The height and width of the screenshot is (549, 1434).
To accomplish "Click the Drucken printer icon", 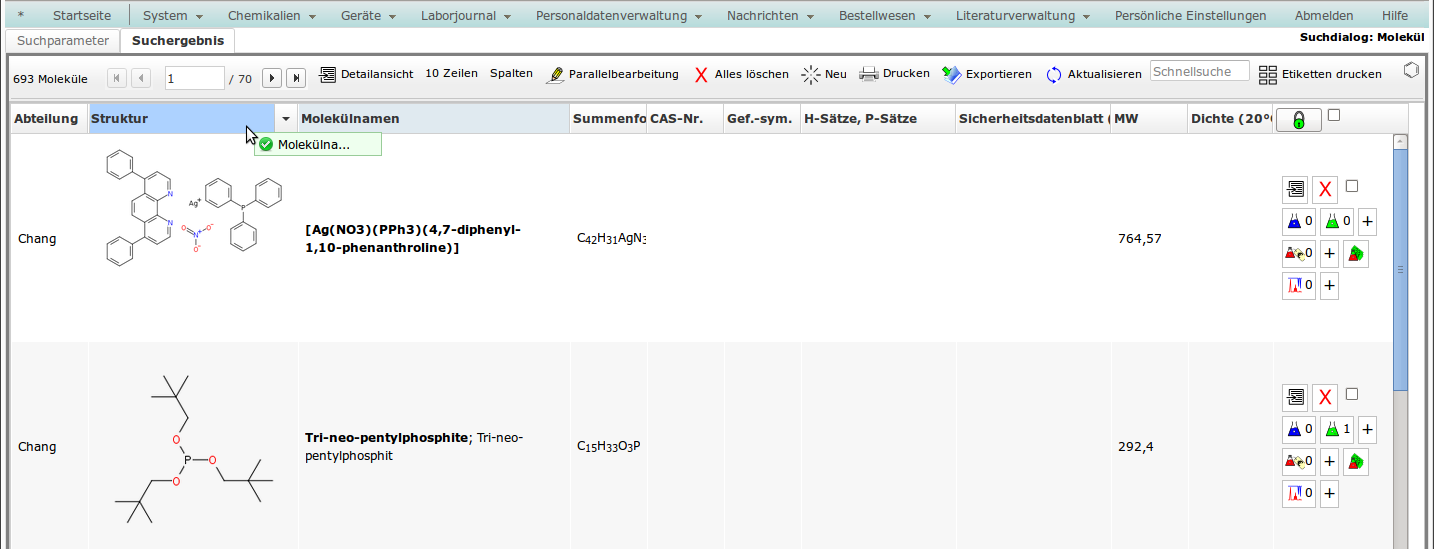I will (869, 74).
